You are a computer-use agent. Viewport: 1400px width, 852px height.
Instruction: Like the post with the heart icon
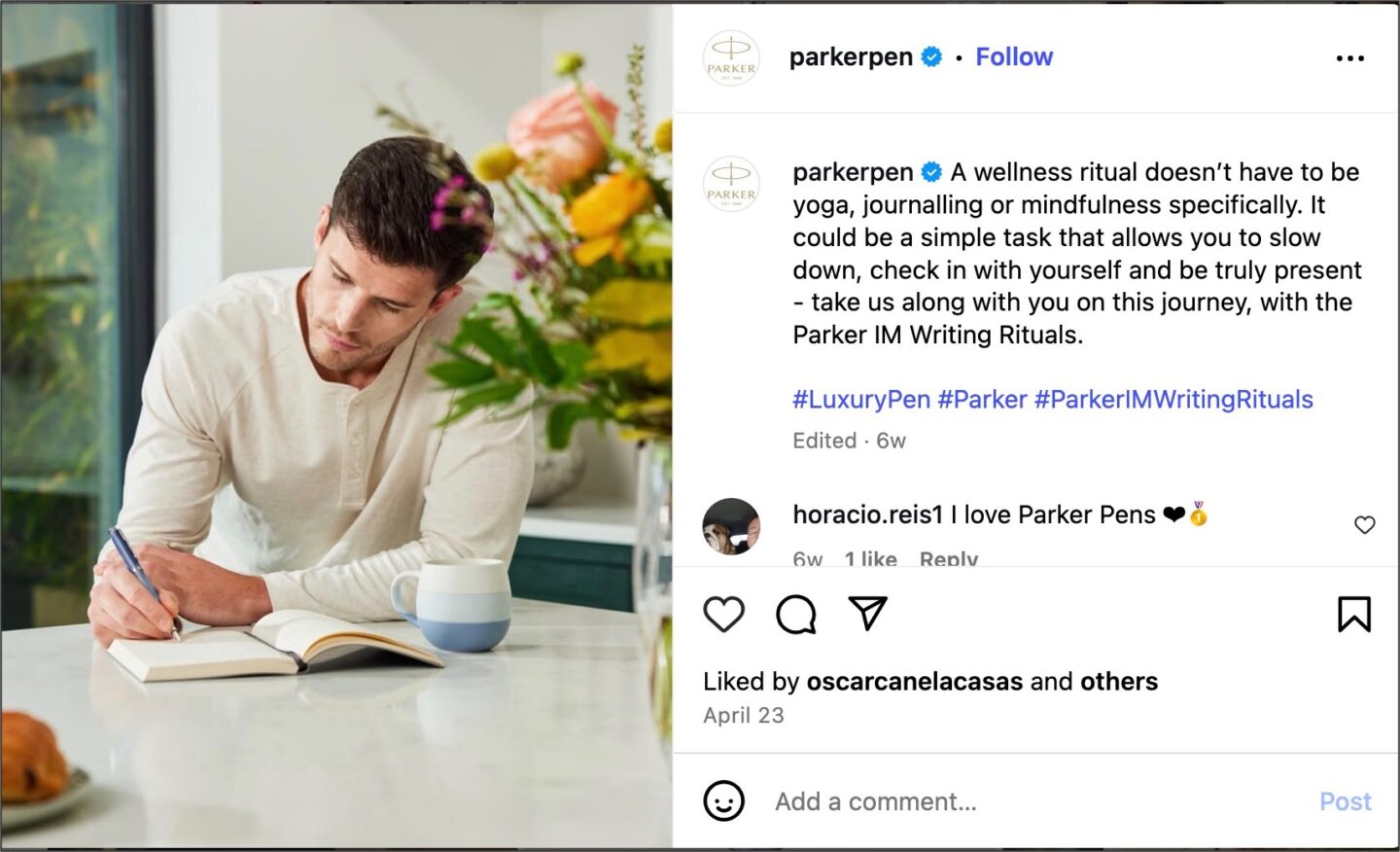point(723,614)
